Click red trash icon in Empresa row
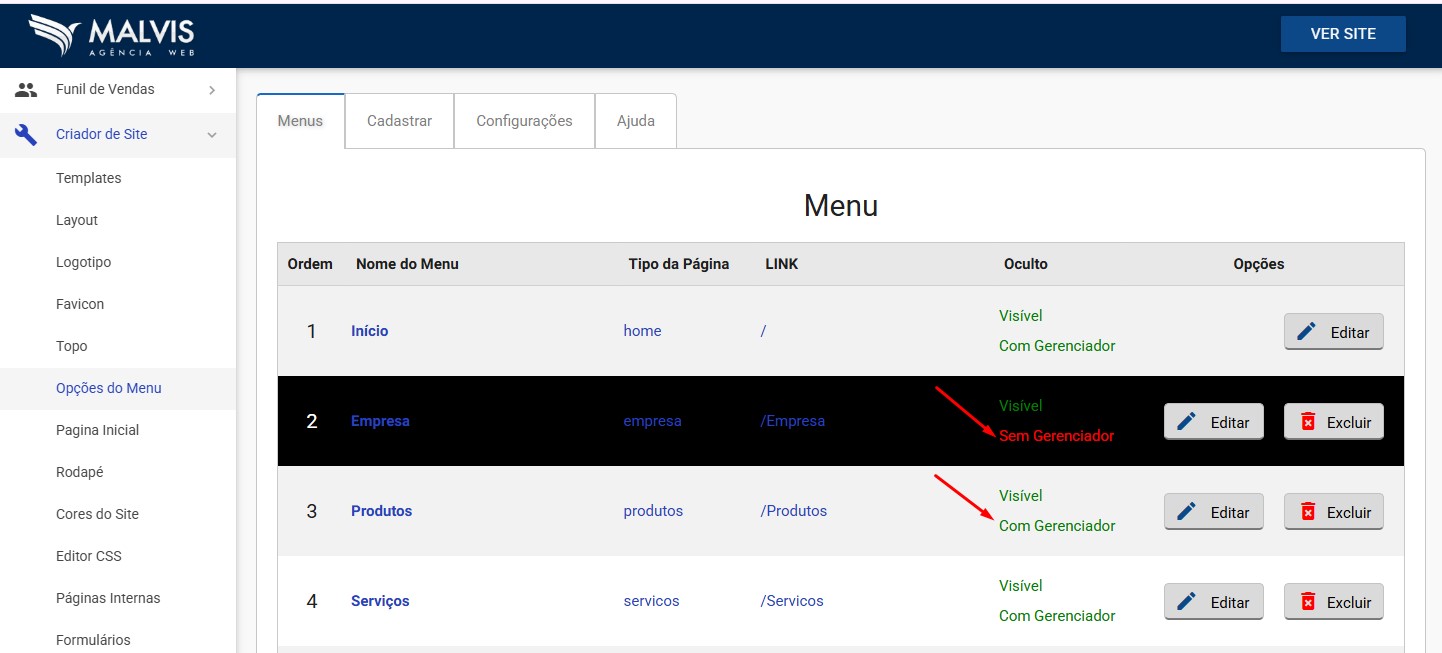This screenshot has width=1442, height=653. (1307, 422)
